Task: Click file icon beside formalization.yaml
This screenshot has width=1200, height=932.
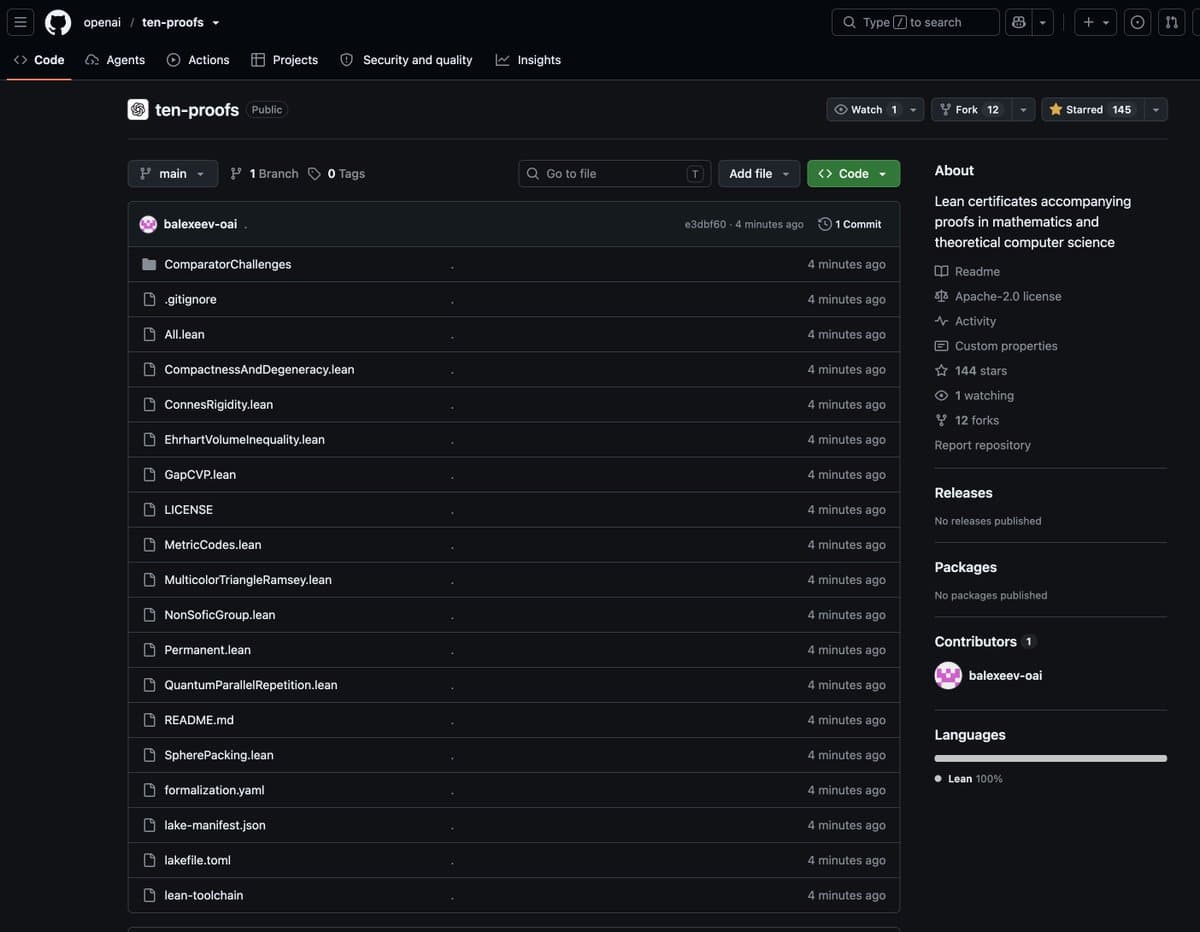Action: (149, 789)
